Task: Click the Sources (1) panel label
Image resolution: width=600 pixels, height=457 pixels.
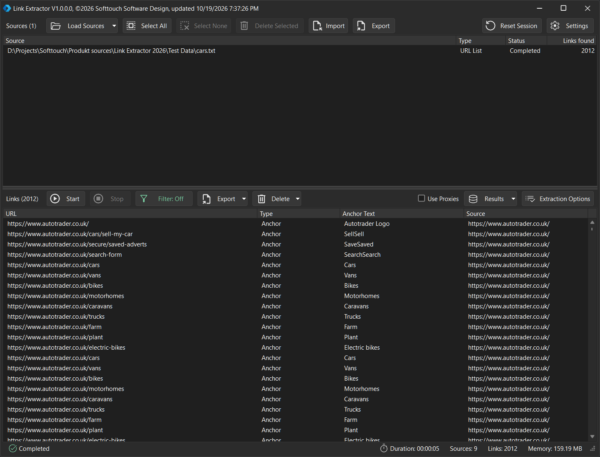Action: tap(21, 26)
